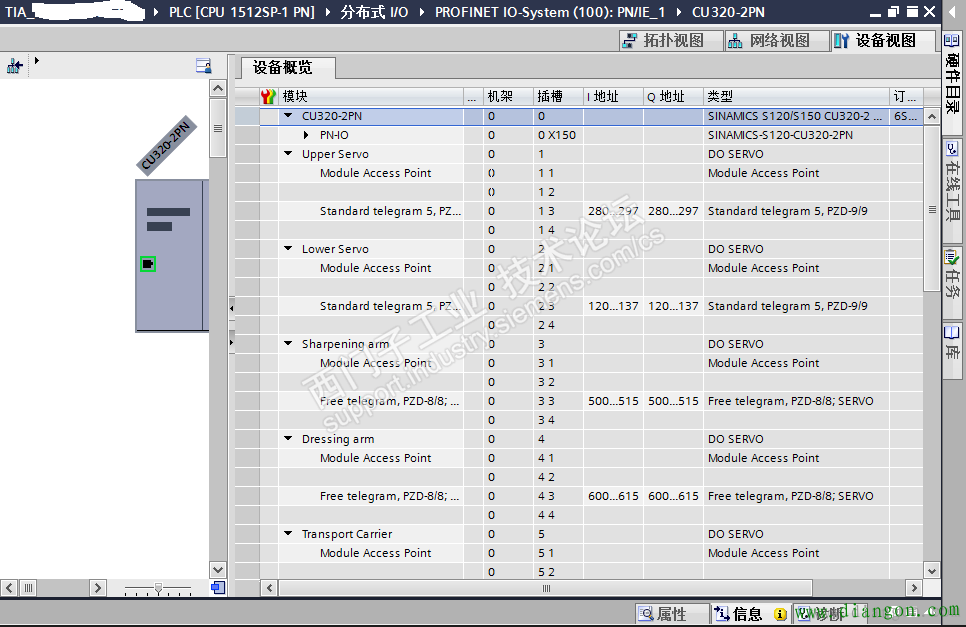Open the 诊断 pane at the bottom right
966x627 pixels.
[x=830, y=614]
